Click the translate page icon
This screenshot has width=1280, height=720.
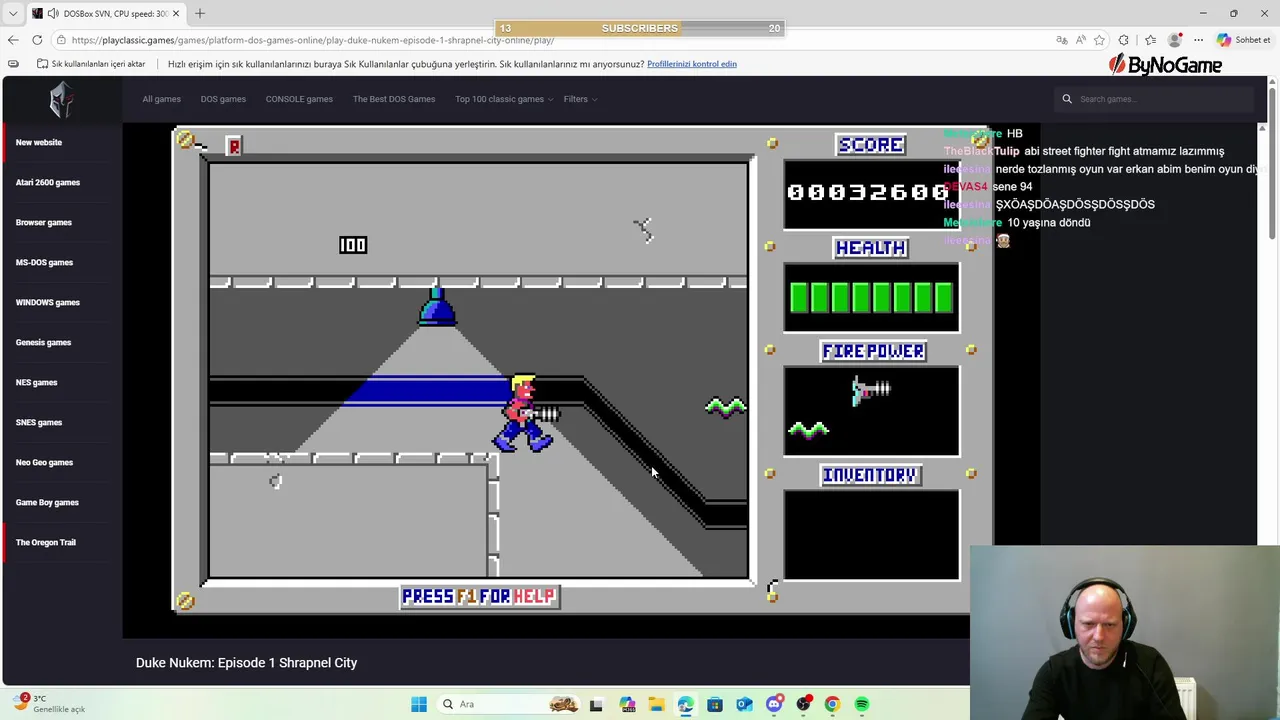(1062, 40)
